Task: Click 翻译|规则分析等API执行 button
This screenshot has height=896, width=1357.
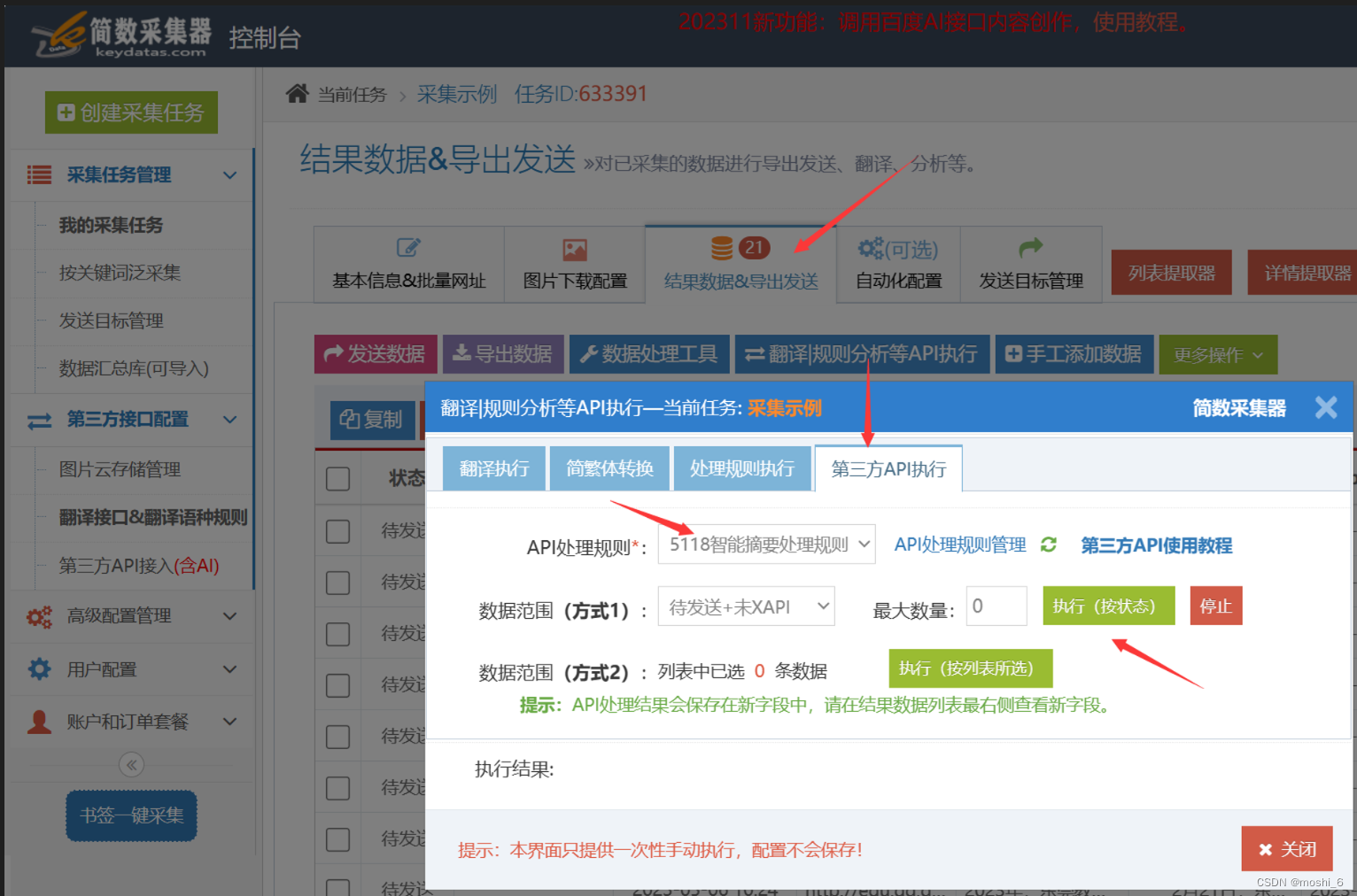Action: pyautogui.click(x=863, y=354)
